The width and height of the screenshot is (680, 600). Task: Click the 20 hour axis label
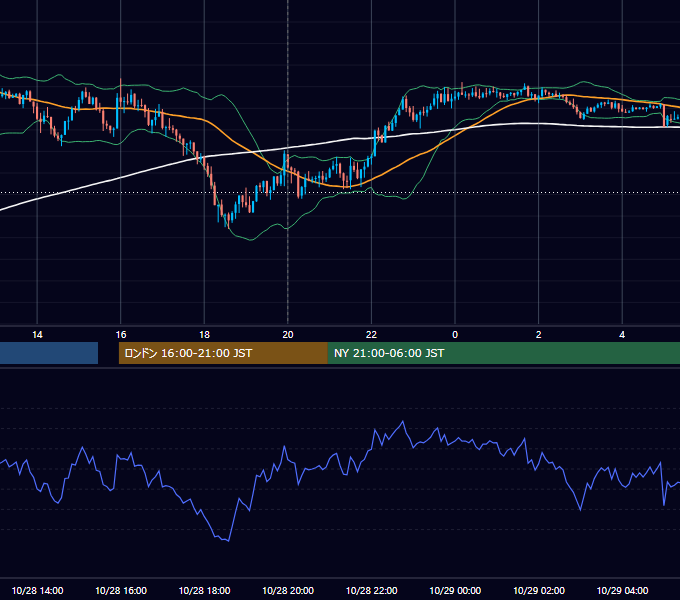click(x=288, y=335)
